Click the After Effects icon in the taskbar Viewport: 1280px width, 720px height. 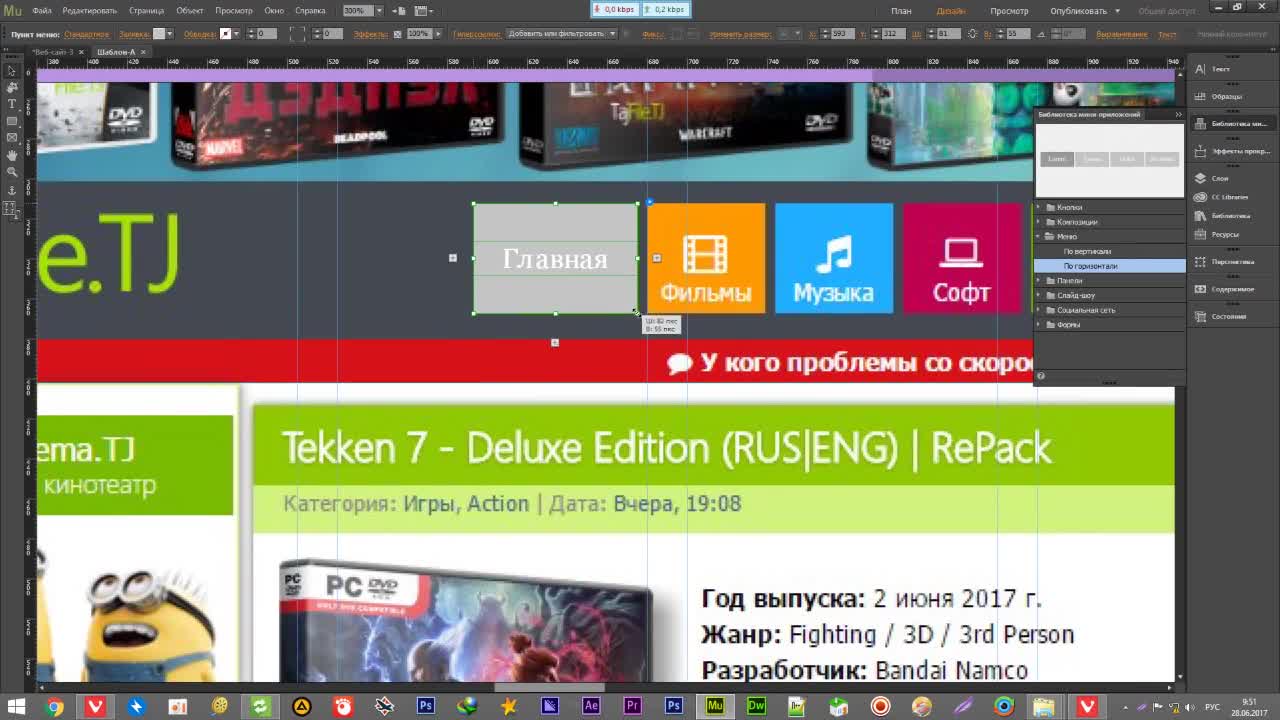point(591,706)
